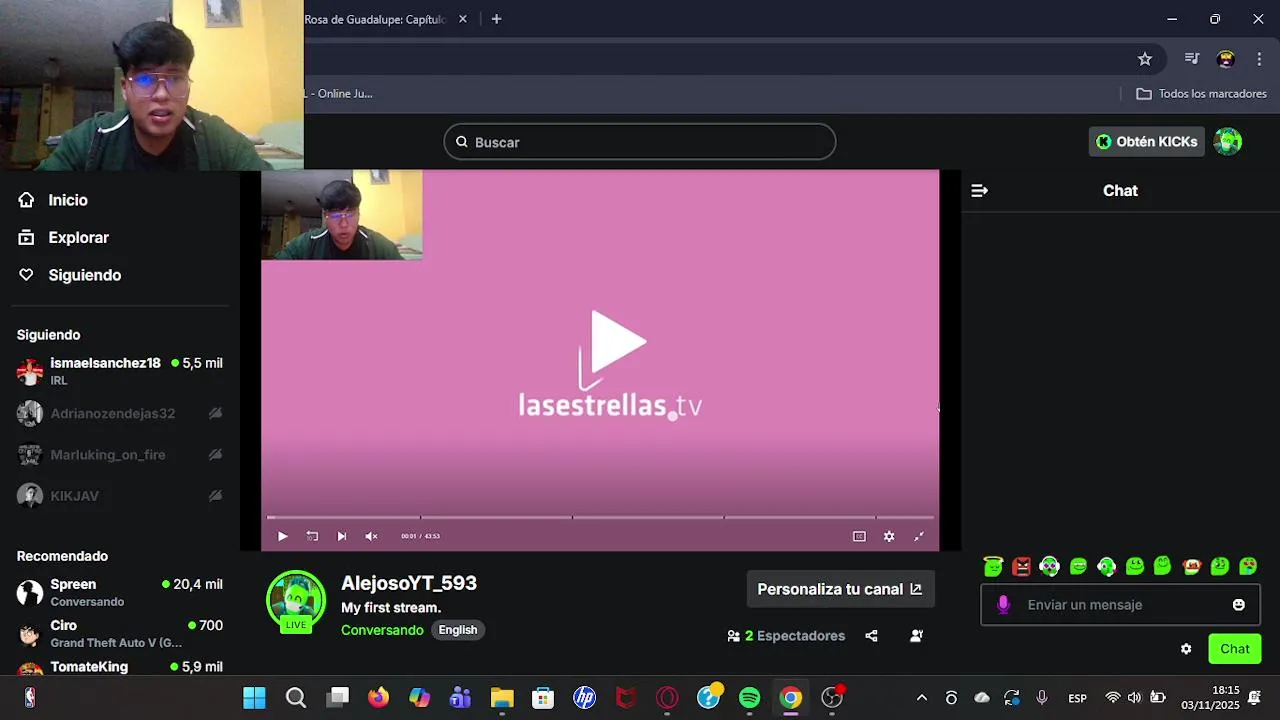The height and width of the screenshot is (720, 1280).
Task: Open a new browser tab
Action: (496, 19)
